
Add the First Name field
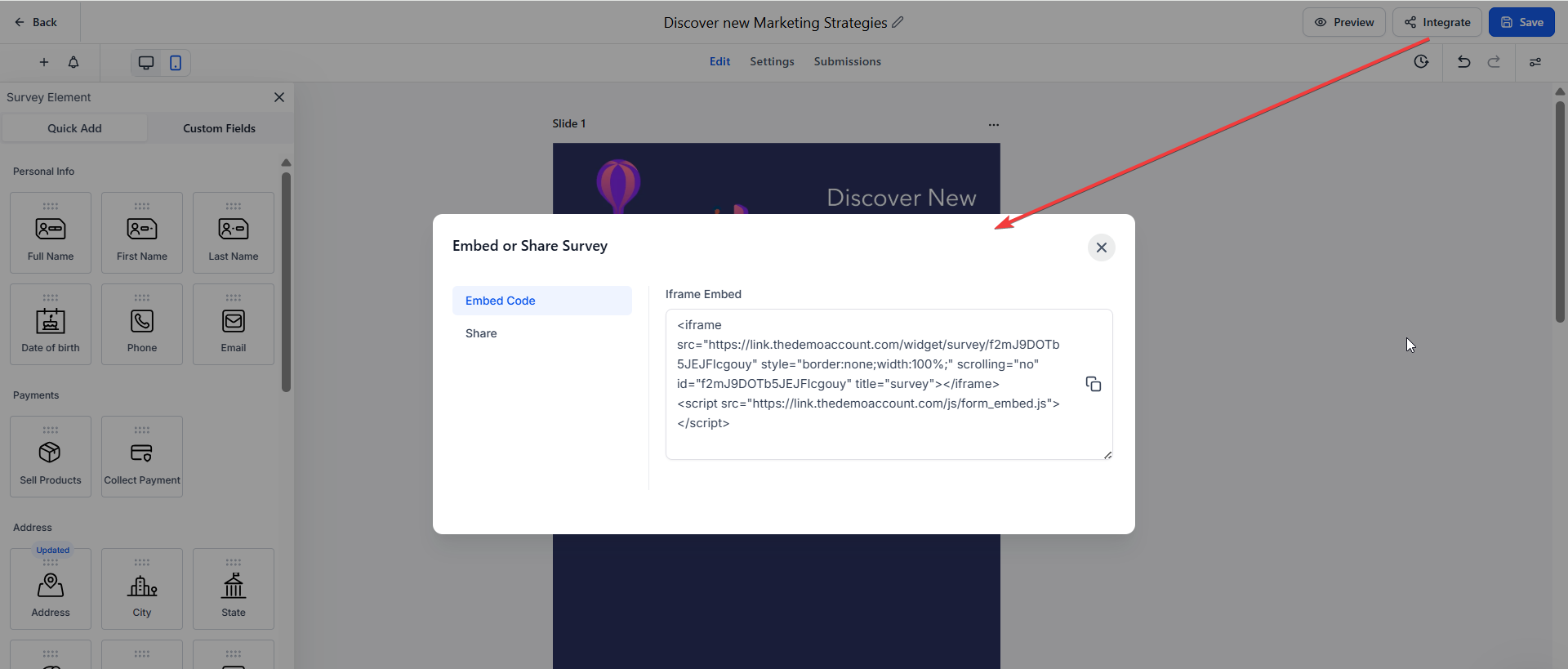(x=142, y=233)
